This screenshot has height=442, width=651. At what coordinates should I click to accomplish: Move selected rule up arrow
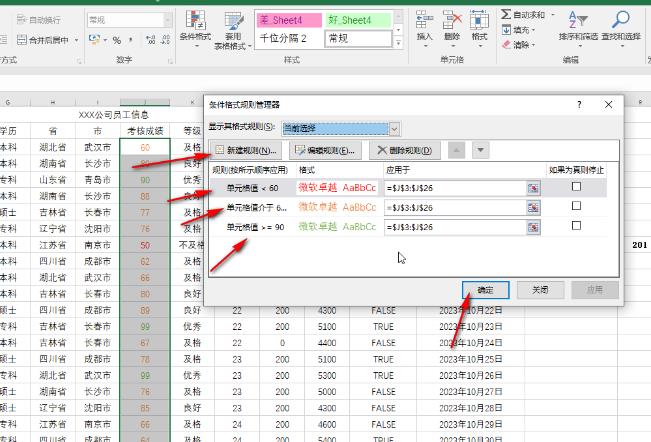click(x=456, y=150)
